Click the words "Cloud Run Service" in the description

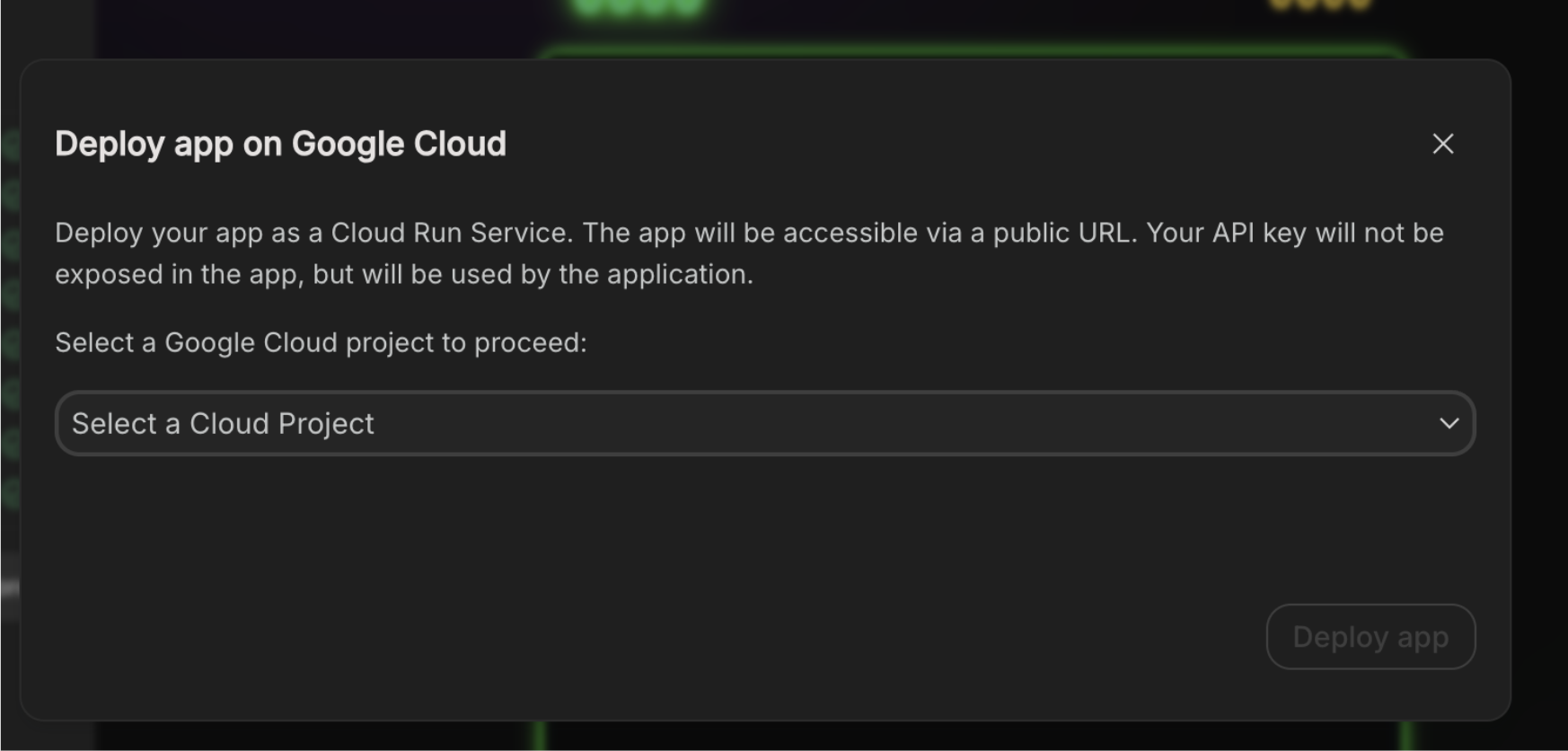pos(449,233)
